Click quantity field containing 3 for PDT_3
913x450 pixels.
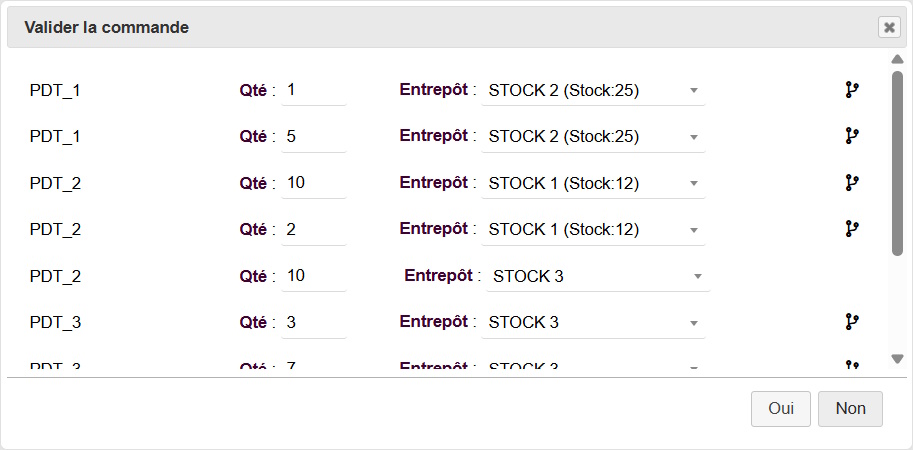click(314, 322)
